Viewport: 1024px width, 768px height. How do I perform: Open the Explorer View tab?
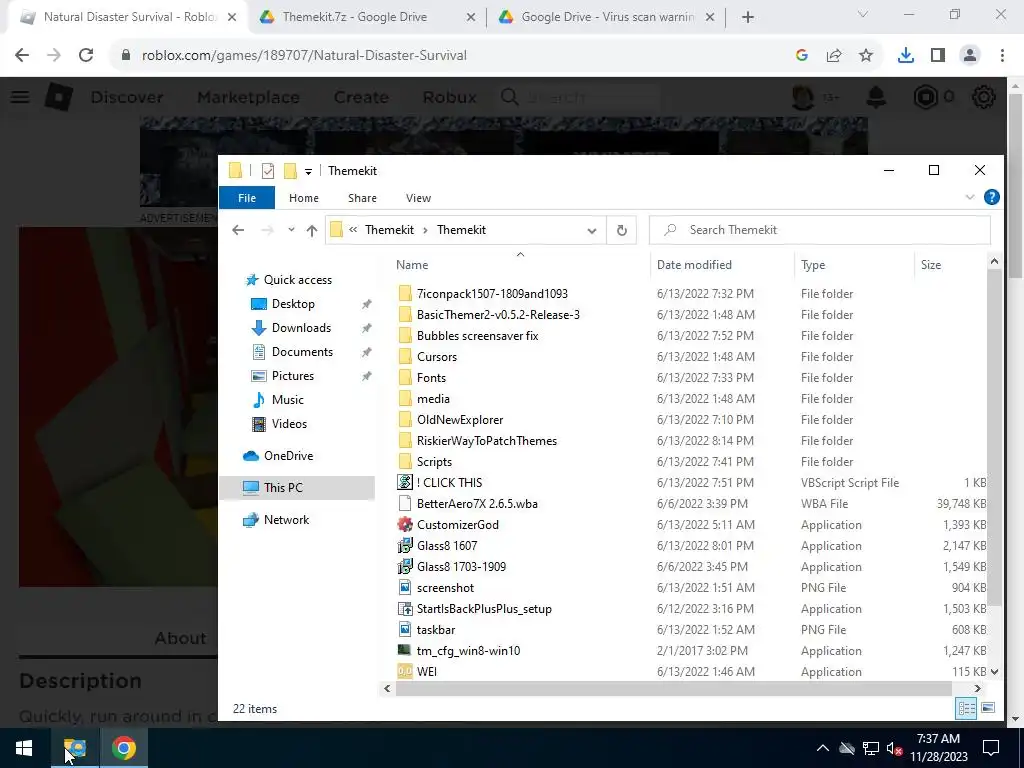(x=418, y=198)
